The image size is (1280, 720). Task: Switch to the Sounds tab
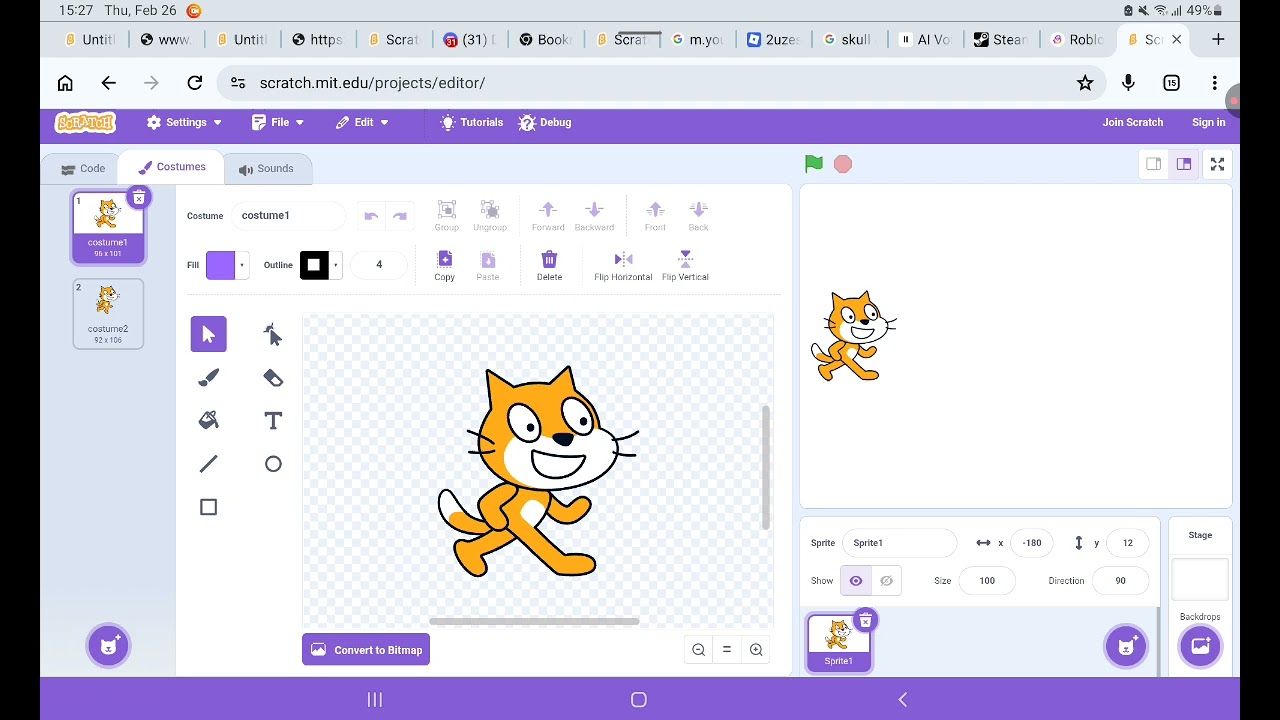(x=266, y=169)
